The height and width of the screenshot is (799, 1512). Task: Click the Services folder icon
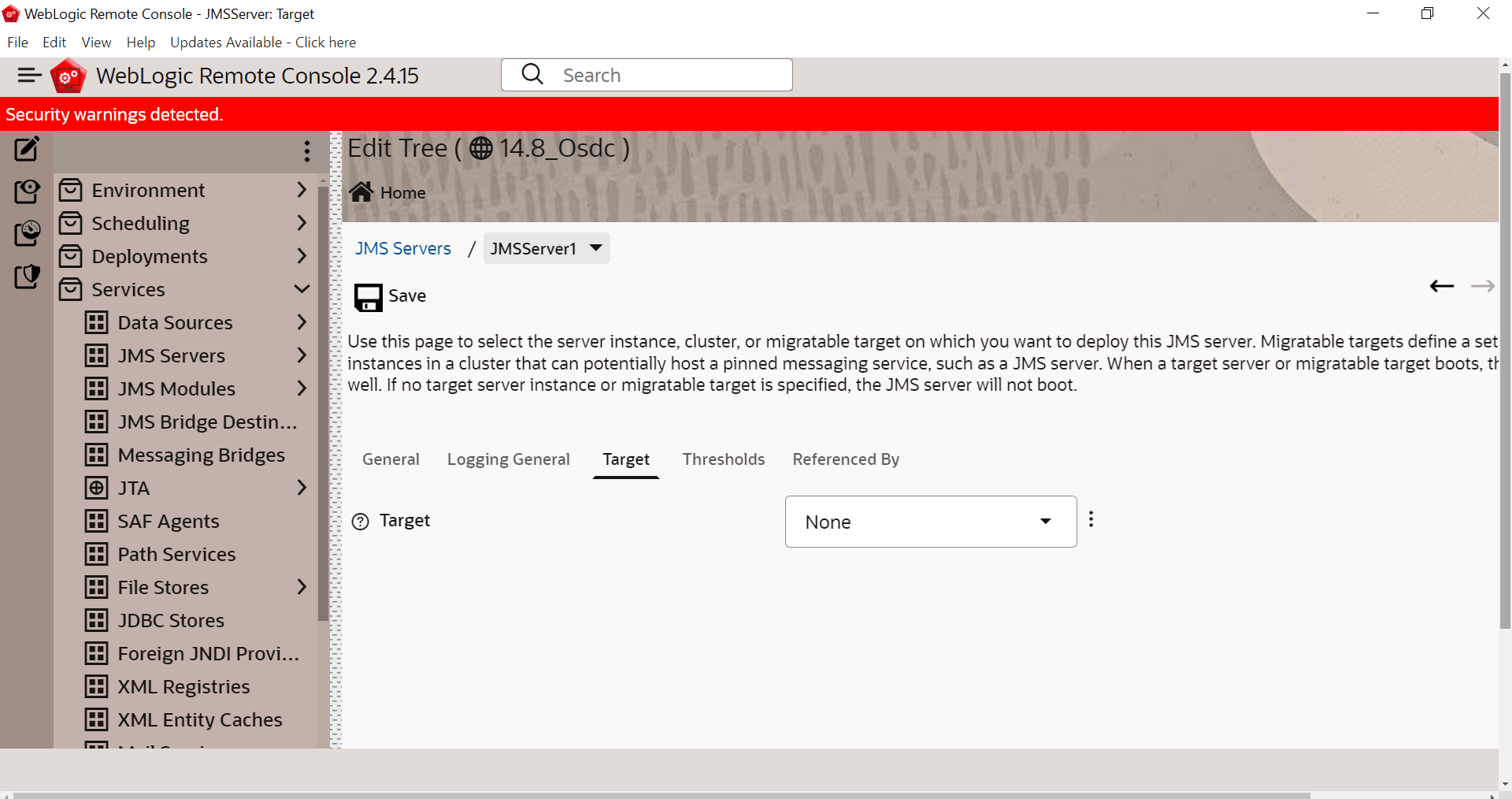(x=71, y=289)
